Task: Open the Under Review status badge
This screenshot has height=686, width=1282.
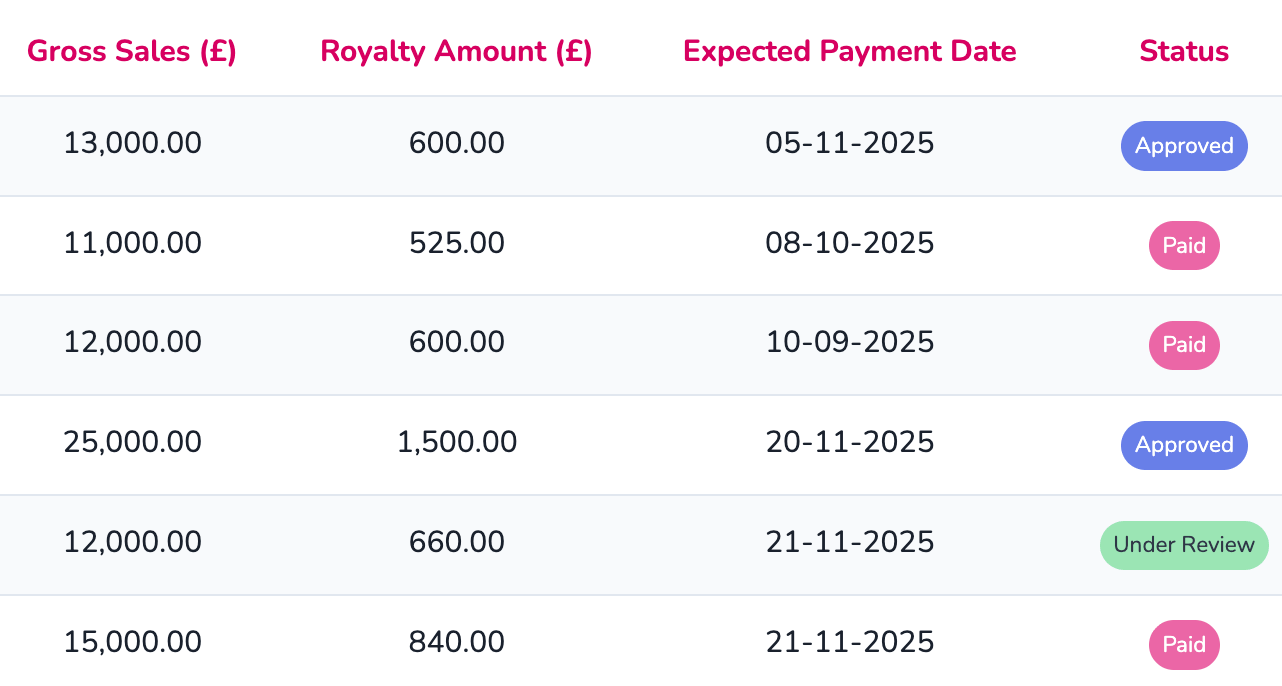Action: click(x=1184, y=545)
